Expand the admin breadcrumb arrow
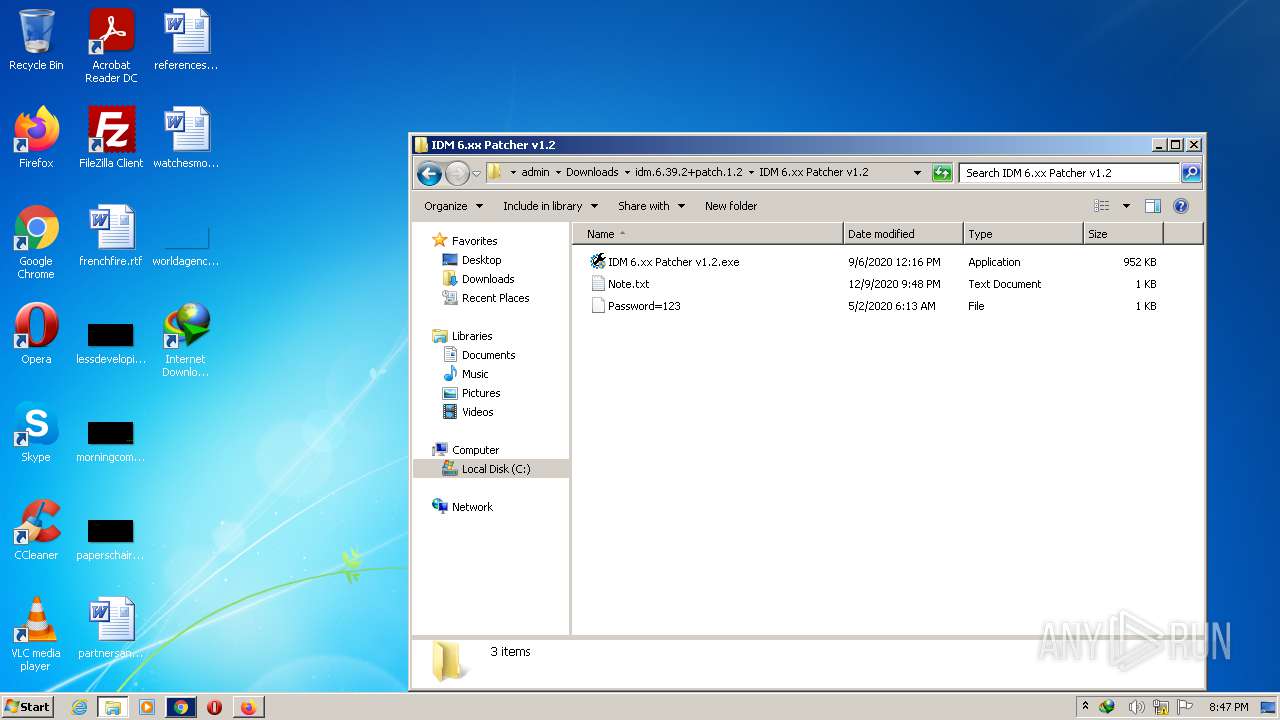The image size is (1280, 720). point(558,173)
